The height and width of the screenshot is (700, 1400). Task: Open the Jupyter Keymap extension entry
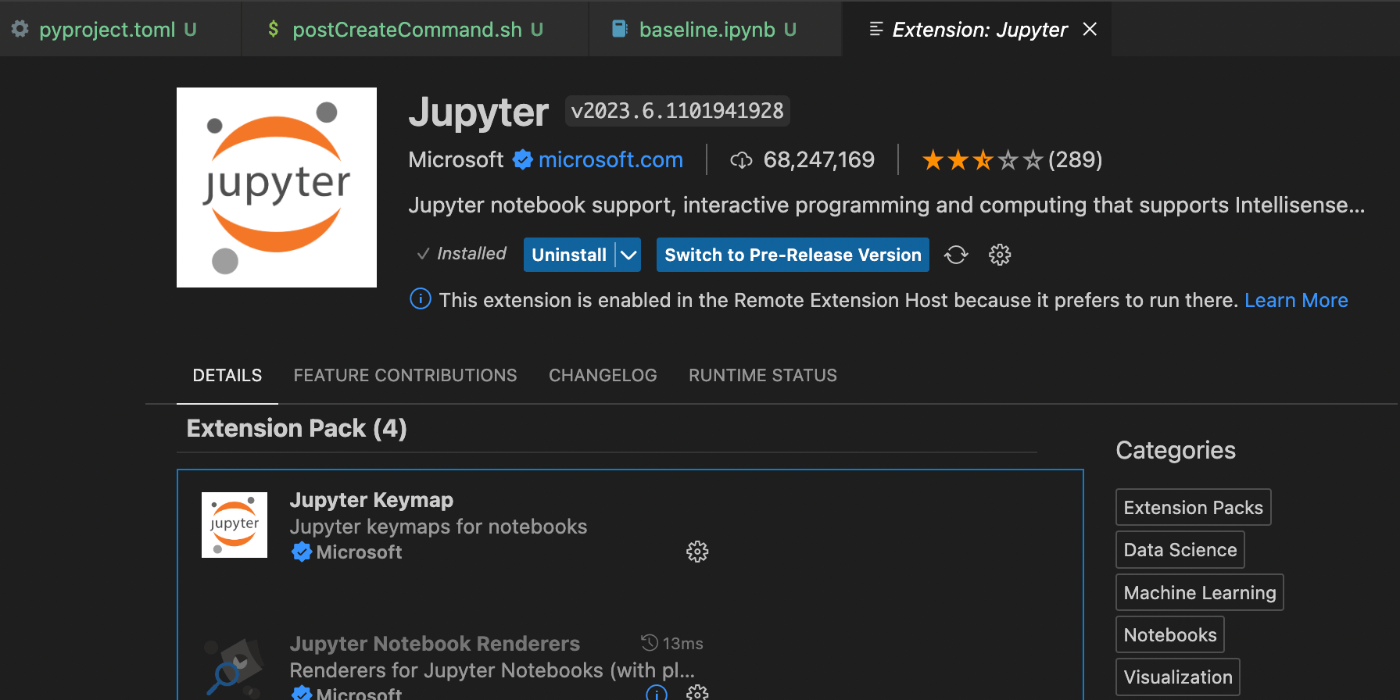(372, 500)
